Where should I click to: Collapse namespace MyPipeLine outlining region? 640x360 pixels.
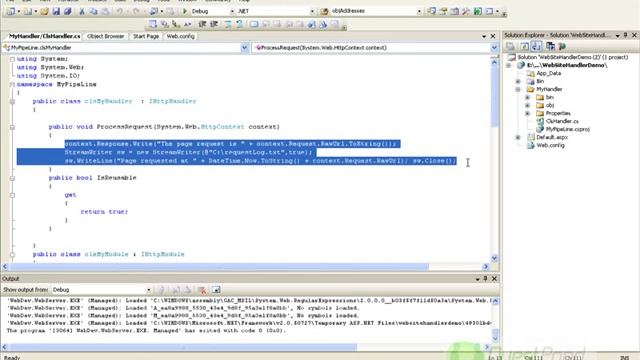pos(12,84)
